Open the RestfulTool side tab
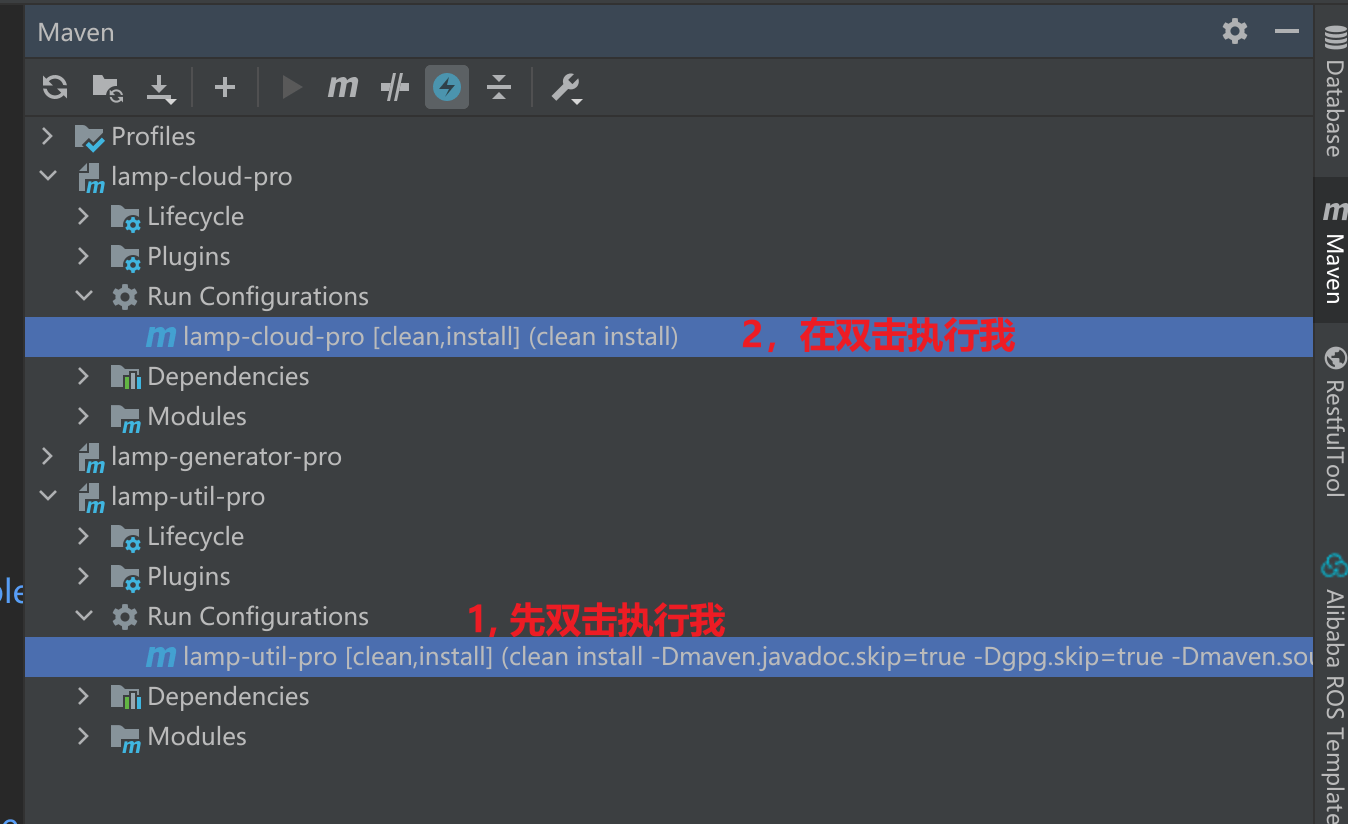This screenshot has width=1348, height=824. pos(1333,422)
